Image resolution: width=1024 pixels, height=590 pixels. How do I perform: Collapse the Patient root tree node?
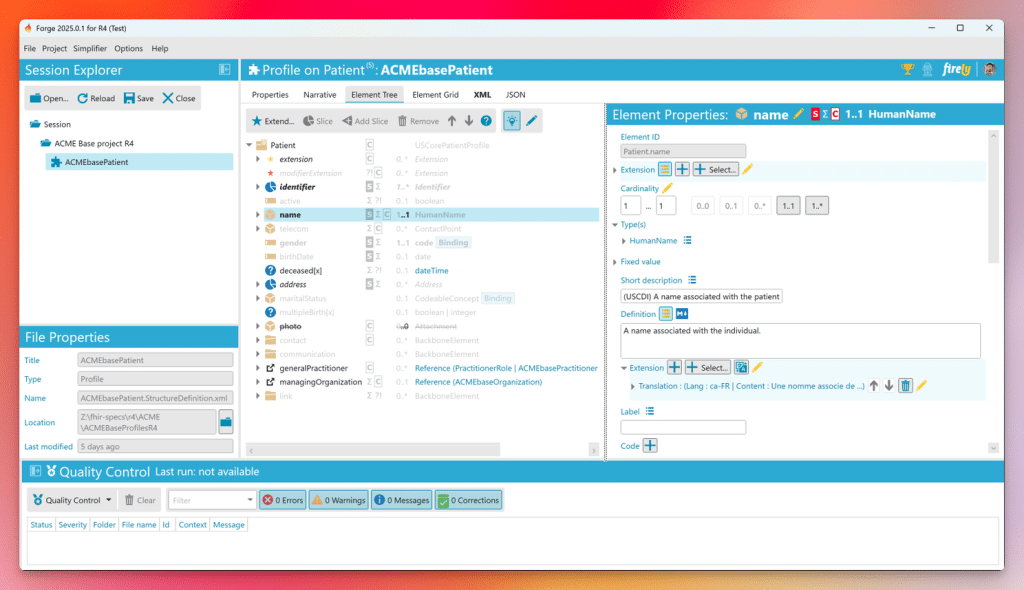(x=249, y=145)
